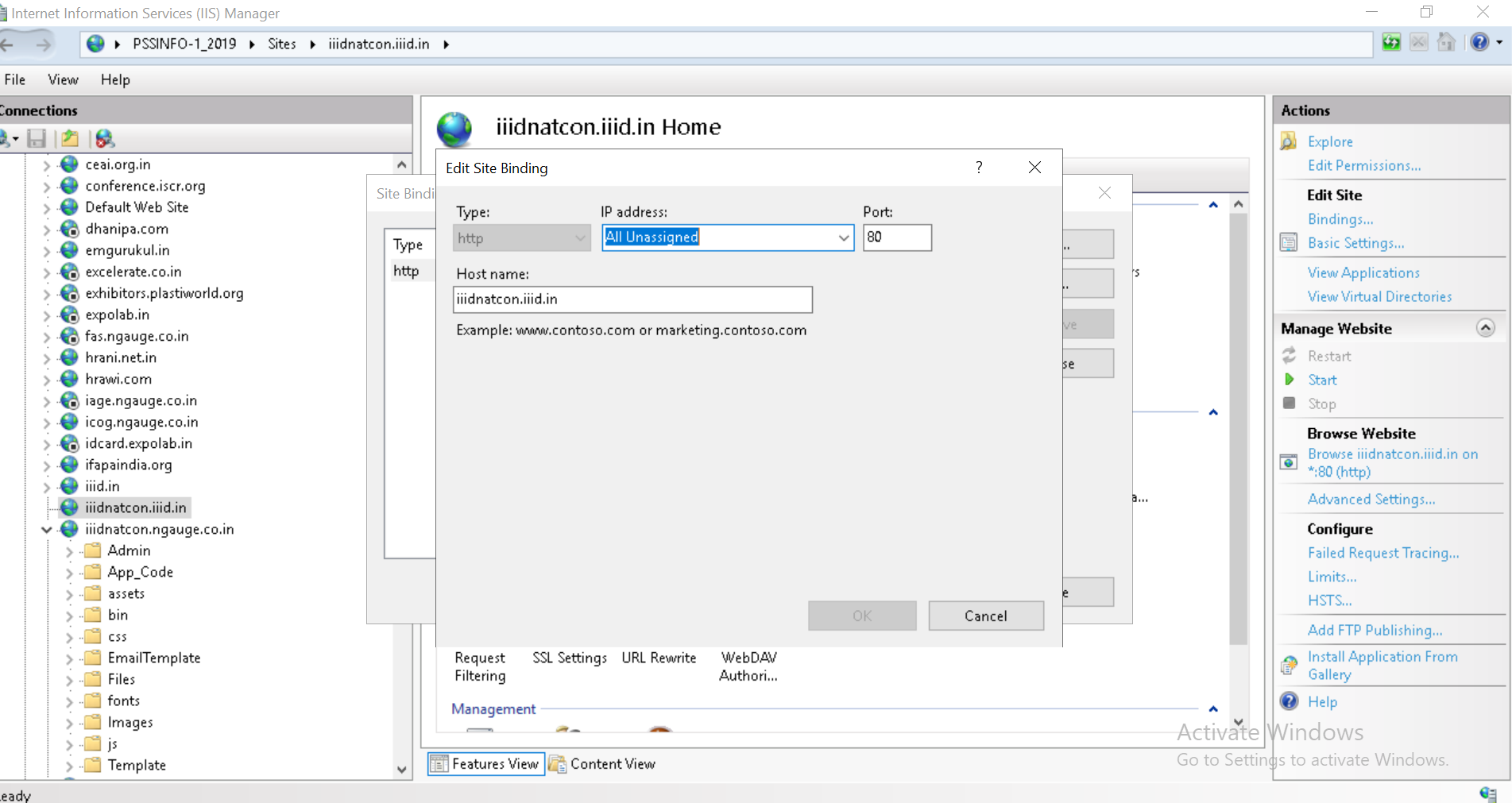Screen dimensions: 1512x803
Task: Open the Type dropdown in binding dialog
Action: [x=580, y=238]
